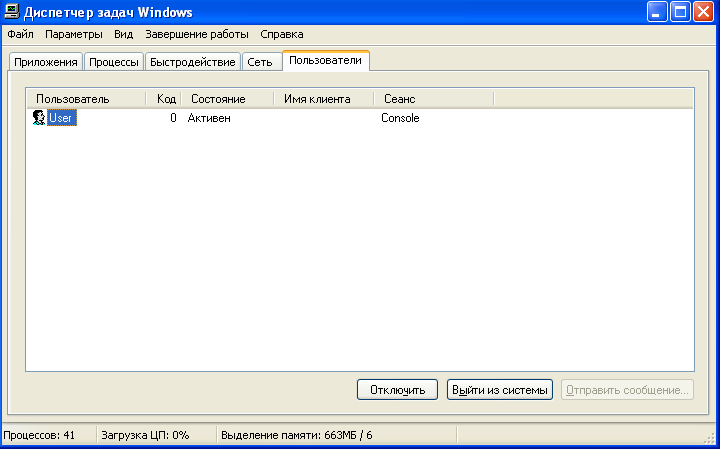Open the Файл menu

pos(20,34)
